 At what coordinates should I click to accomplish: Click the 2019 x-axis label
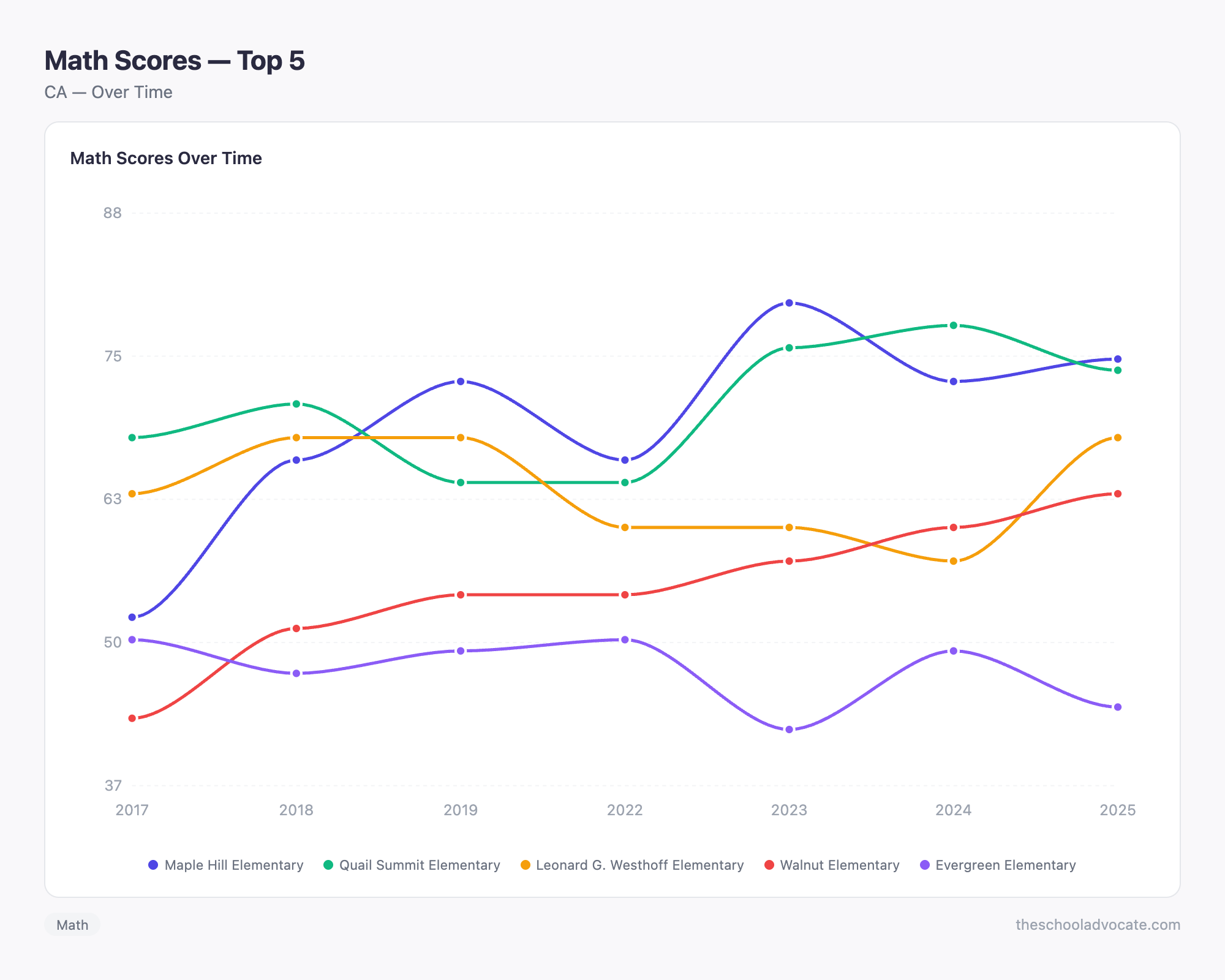pyautogui.click(x=461, y=810)
